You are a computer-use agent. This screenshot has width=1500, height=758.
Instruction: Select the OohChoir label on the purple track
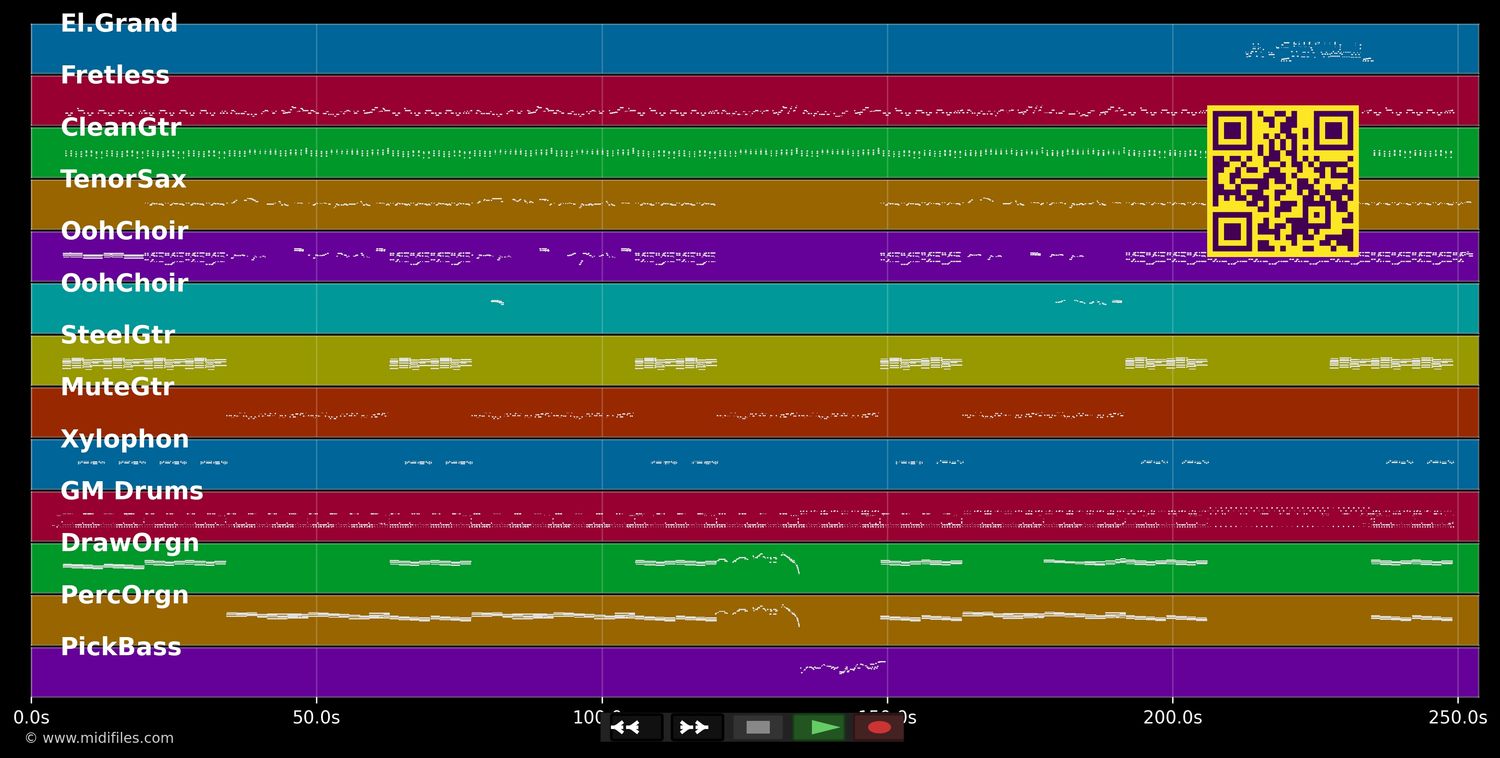click(x=124, y=231)
